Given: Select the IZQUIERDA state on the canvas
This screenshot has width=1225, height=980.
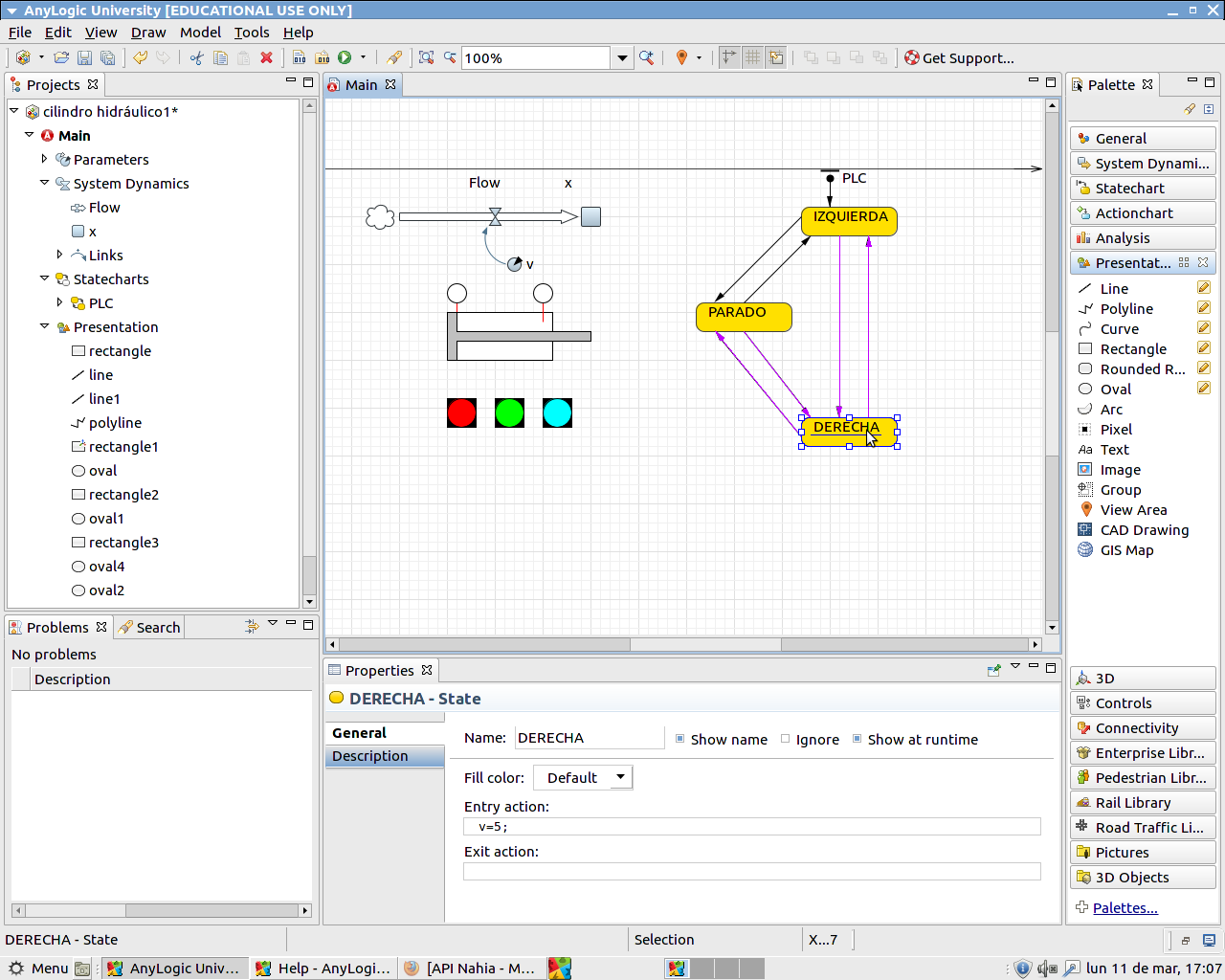Looking at the screenshot, I should tap(849, 221).
